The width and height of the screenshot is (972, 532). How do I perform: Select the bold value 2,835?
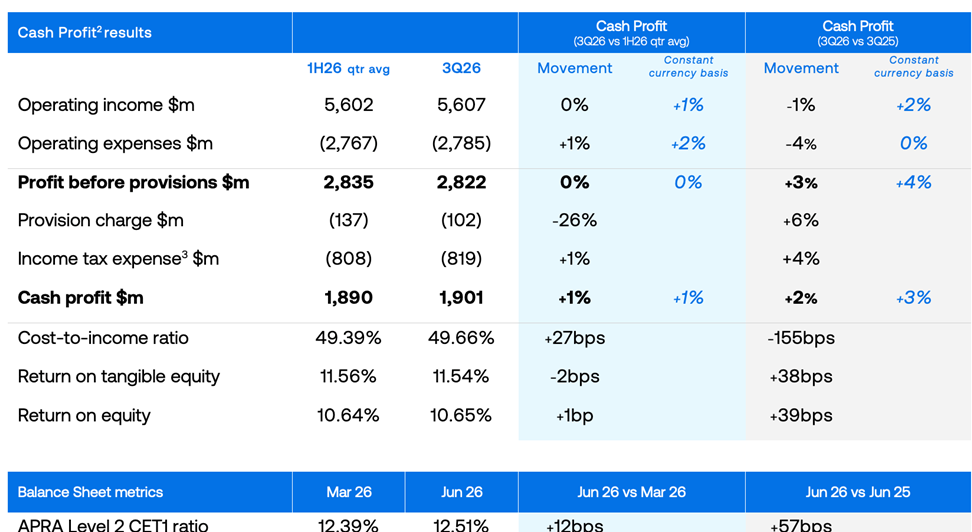(x=348, y=182)
